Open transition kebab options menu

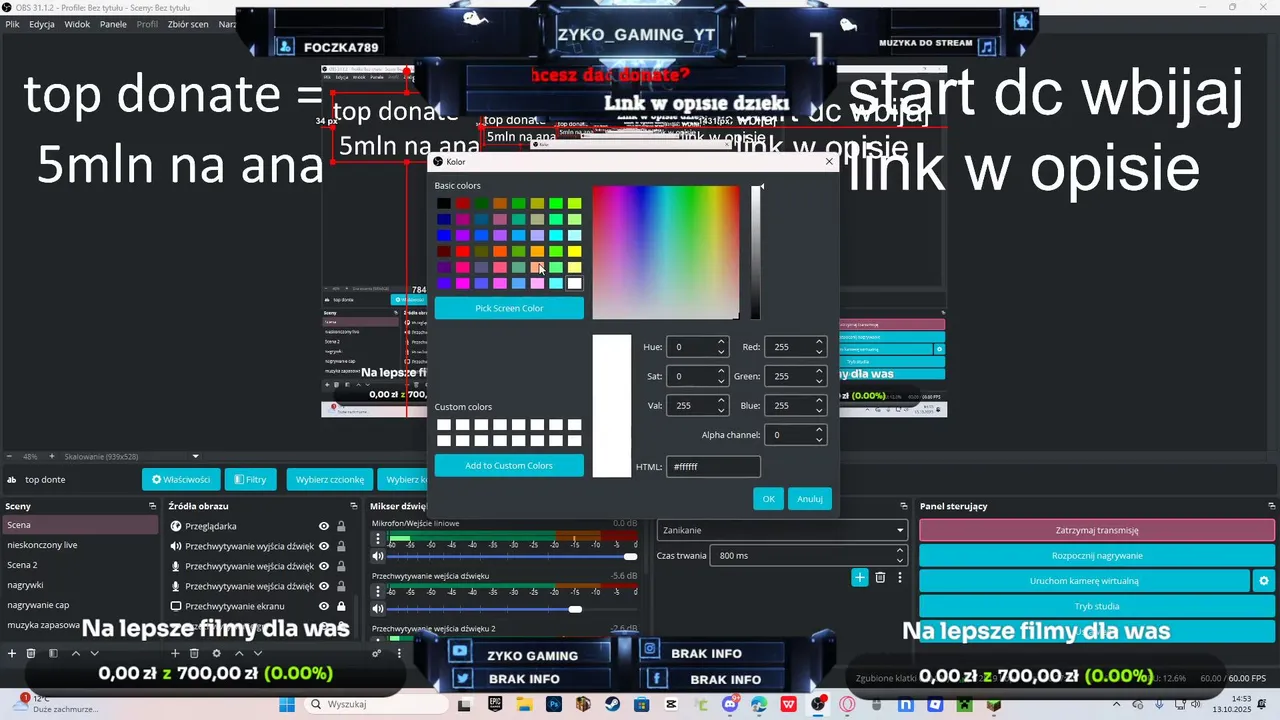900,577
